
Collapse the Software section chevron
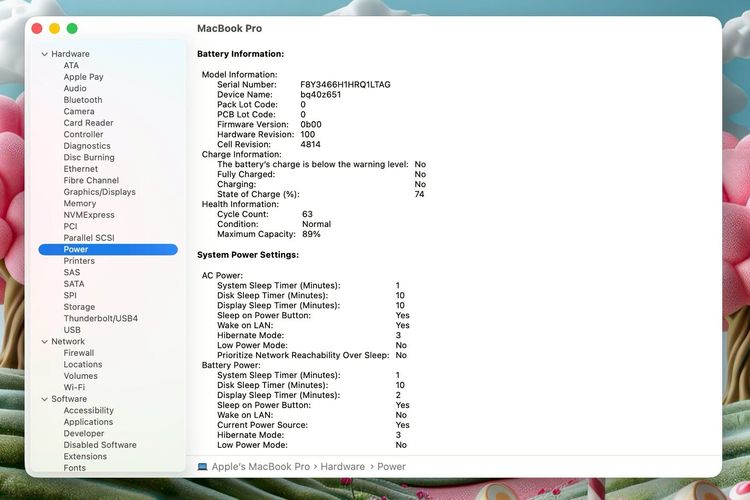coord(44,399)
